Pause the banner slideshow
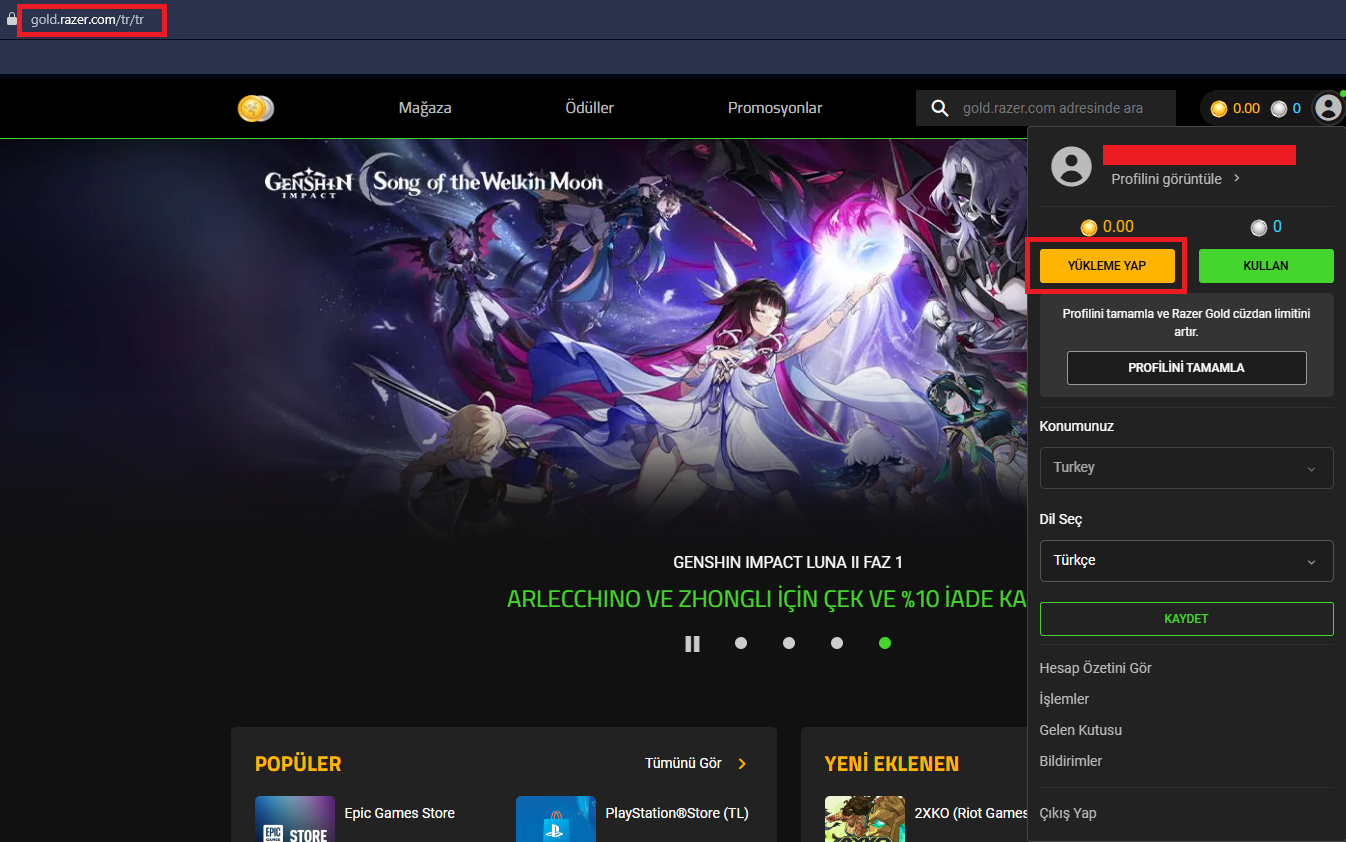This screenshot has height=842, width=1346. click(x=692, y=643)
